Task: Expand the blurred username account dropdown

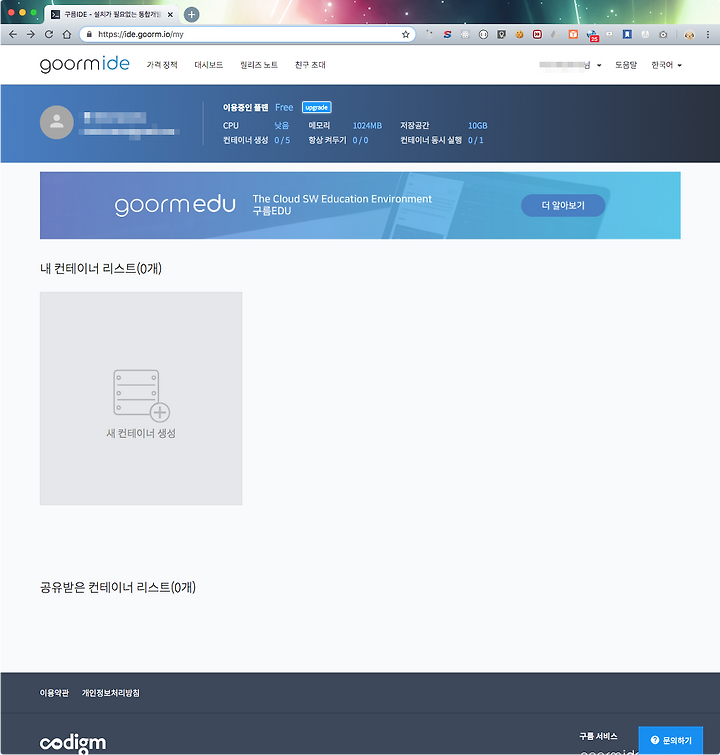Action: tap(570, 65)
